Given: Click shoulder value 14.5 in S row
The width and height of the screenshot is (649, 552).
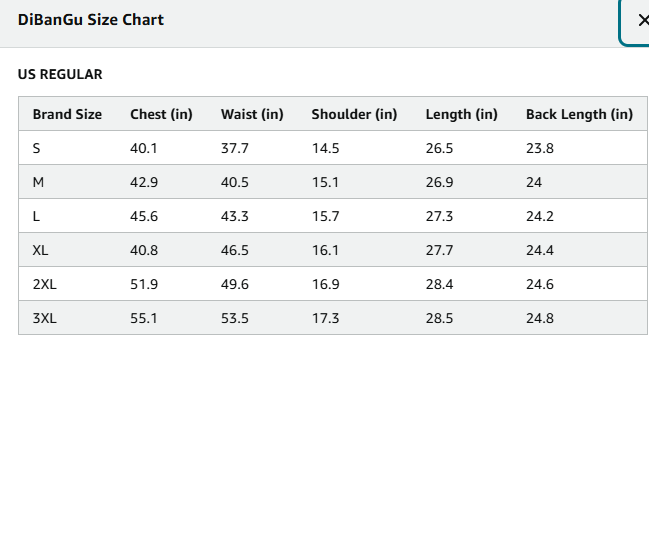Looking at the screenshot, I should pos(325,148).
